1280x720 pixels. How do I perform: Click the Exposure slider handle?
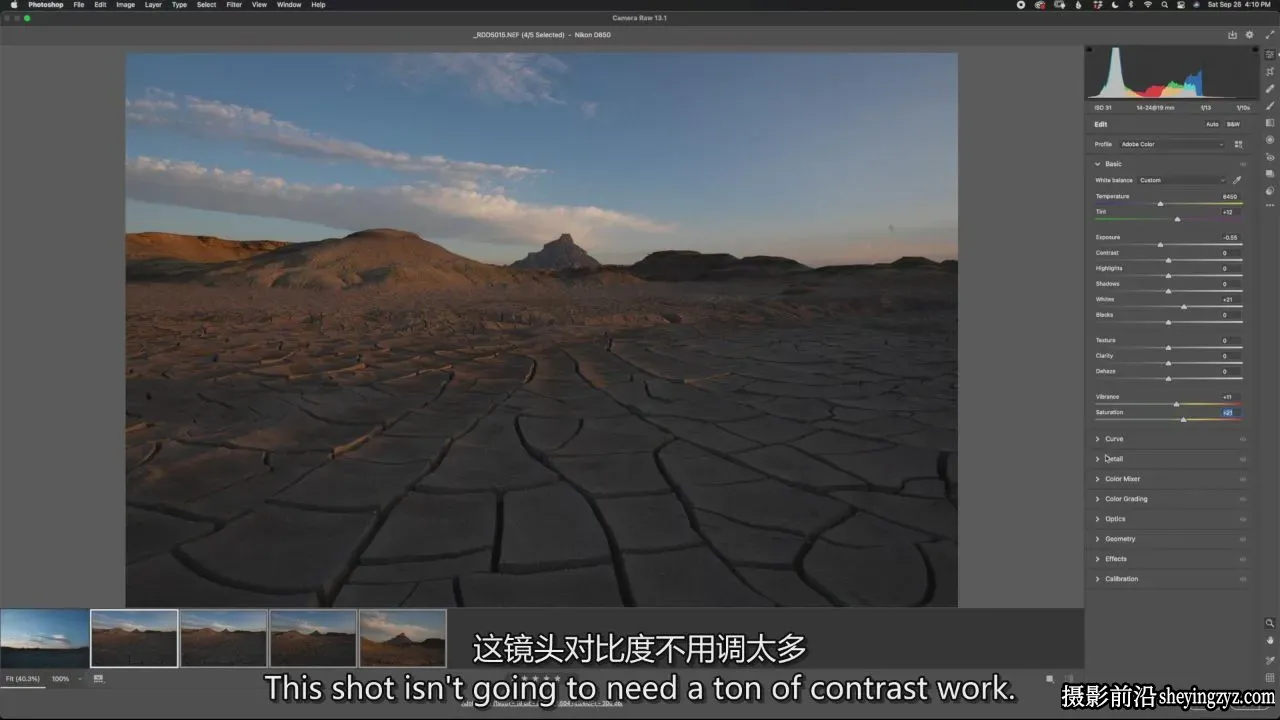1160,244
